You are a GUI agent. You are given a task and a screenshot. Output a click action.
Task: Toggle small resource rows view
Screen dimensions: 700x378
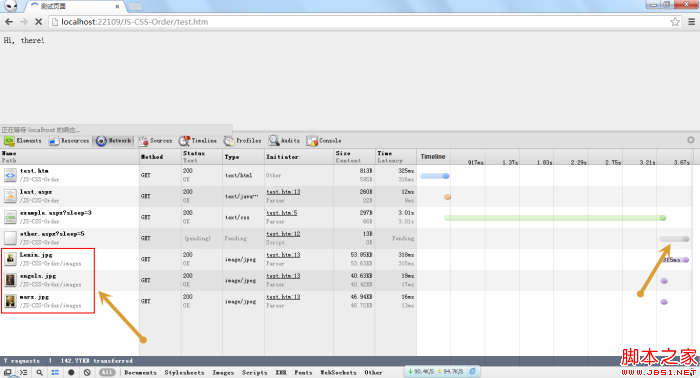coord(55,372)
